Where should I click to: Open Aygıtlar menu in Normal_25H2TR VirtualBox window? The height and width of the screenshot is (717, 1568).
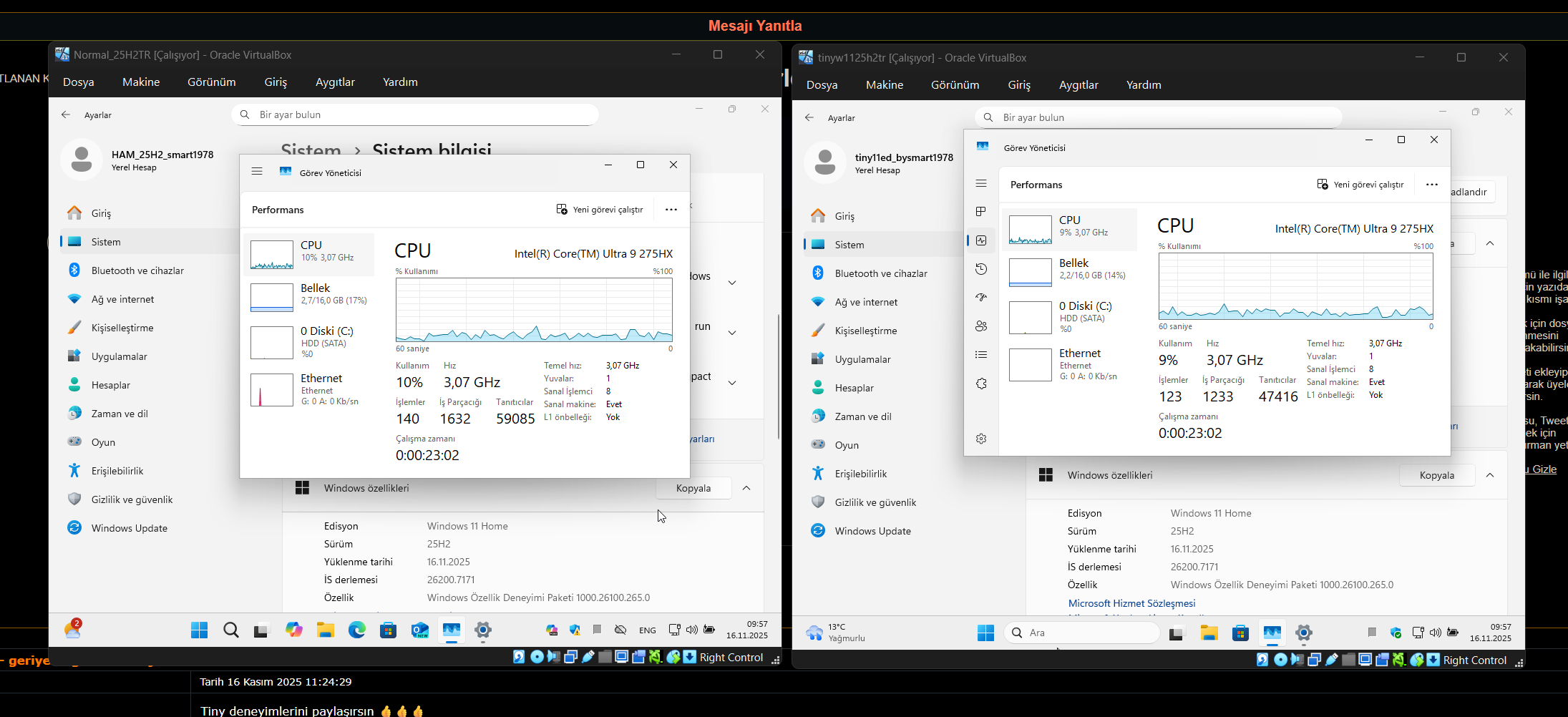(x=335, y=82)
